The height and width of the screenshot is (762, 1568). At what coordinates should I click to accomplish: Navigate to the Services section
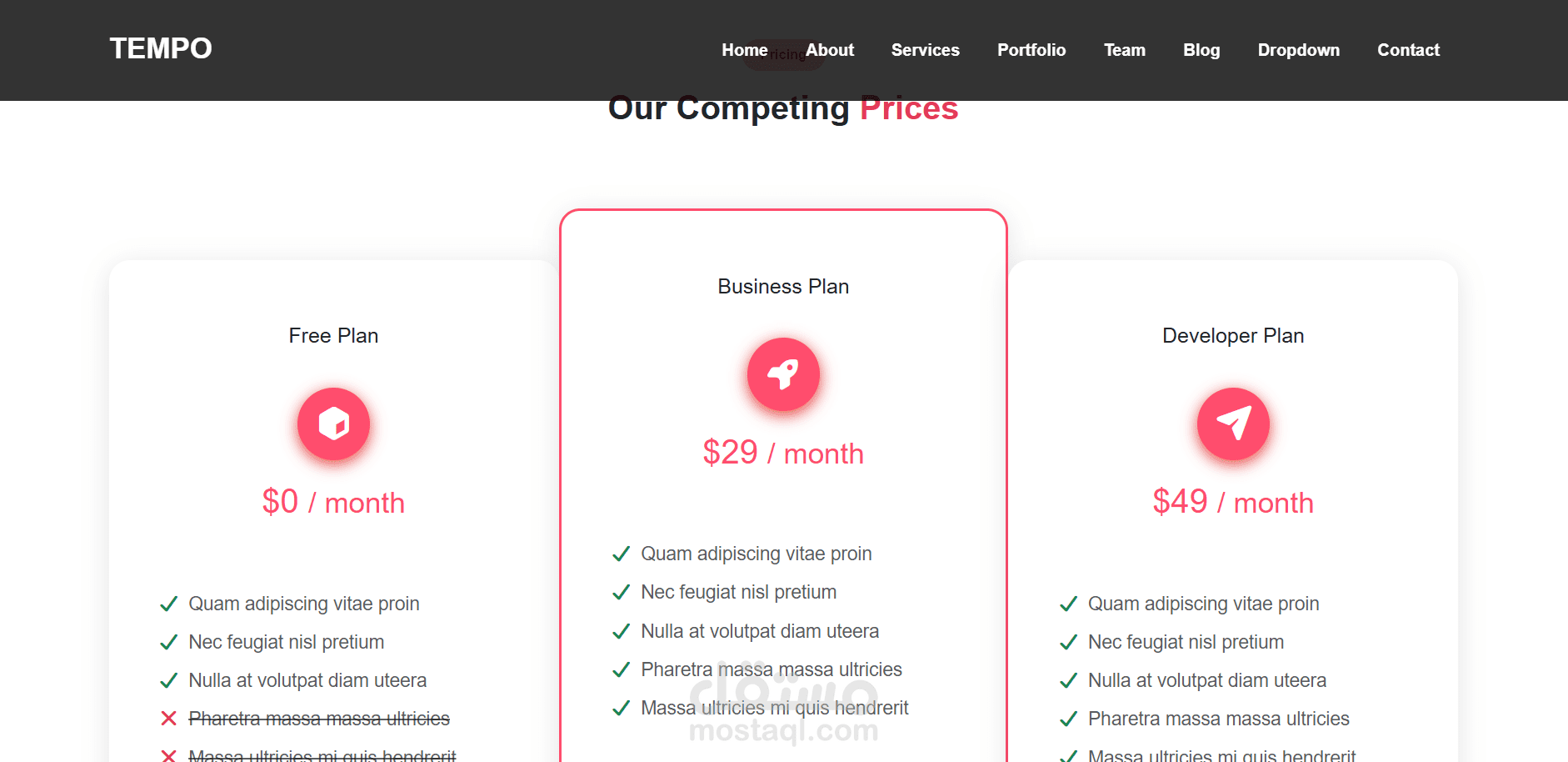pos(925,50)
